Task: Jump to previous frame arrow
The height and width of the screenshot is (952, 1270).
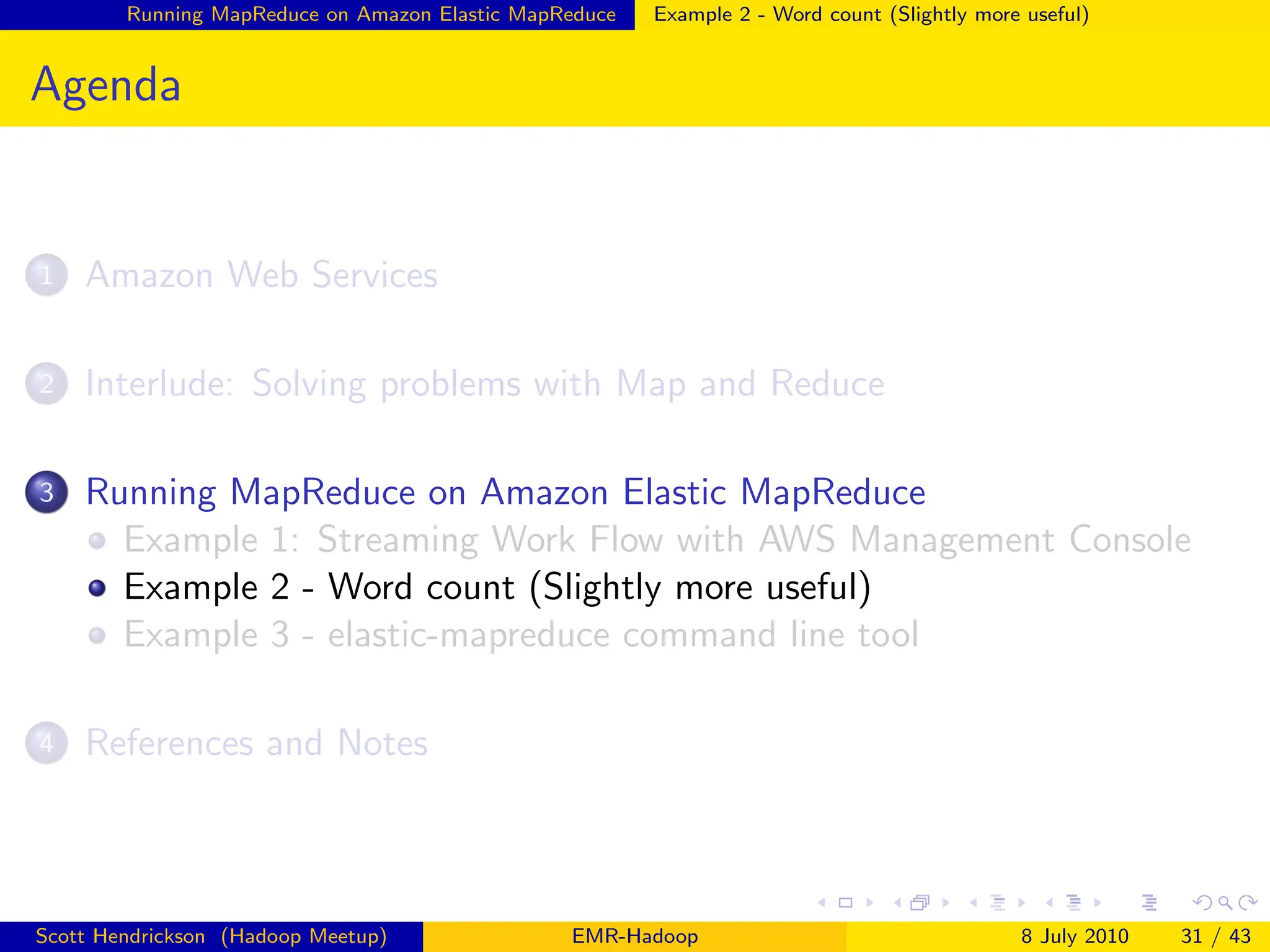Action: tap(897, 903)
